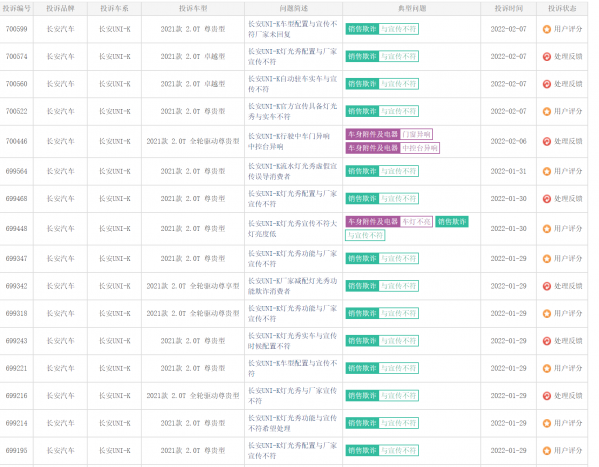Image resolution: width=599 pixels, height=467 pixels.
Task: Click the 门窗异响 tag
Action: click(x=416, y=134)
